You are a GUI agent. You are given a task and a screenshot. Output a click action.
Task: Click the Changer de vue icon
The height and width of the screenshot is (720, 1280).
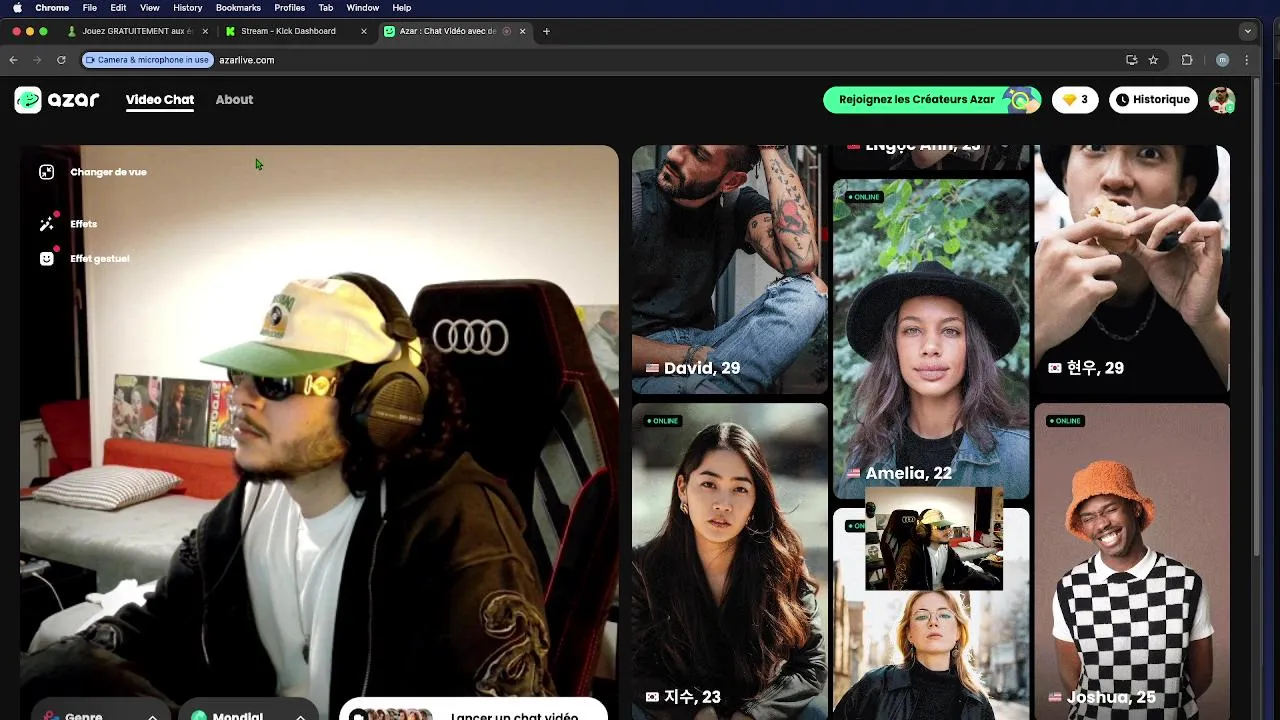(x=46, y=172)
